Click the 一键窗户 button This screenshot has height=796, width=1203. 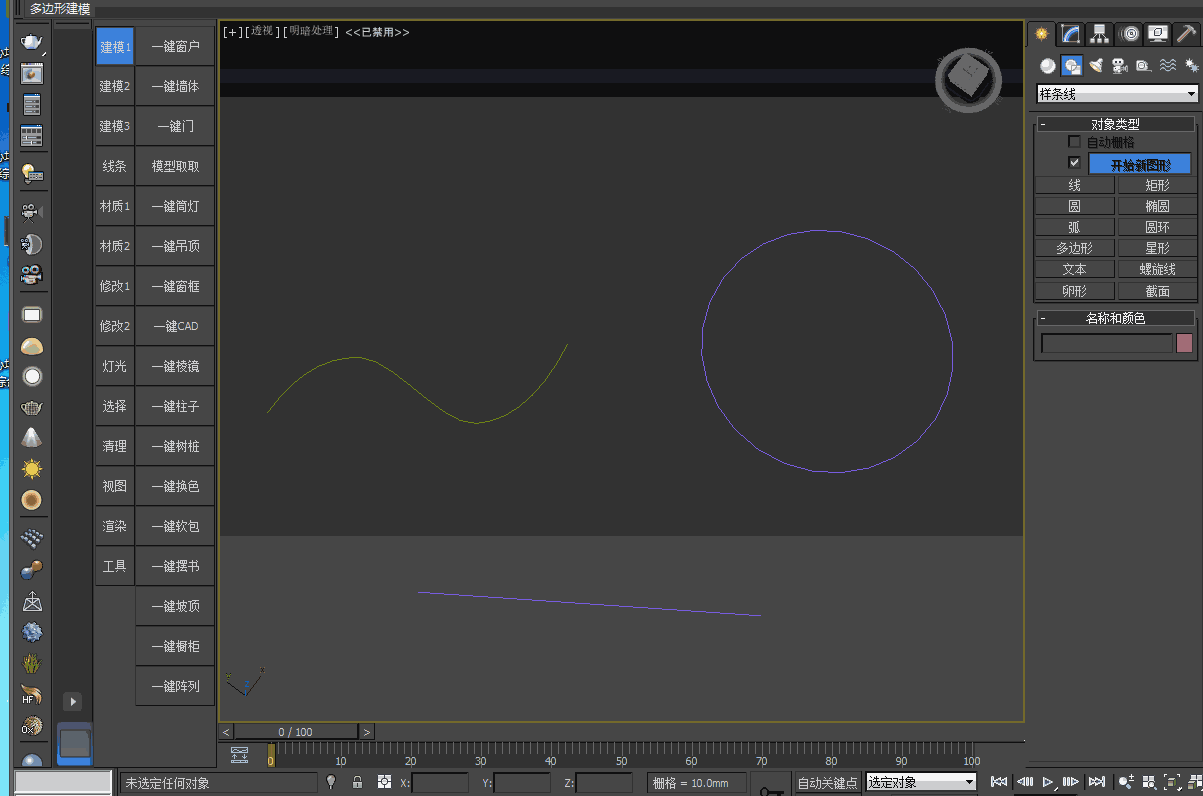click(x=175, y=47)
